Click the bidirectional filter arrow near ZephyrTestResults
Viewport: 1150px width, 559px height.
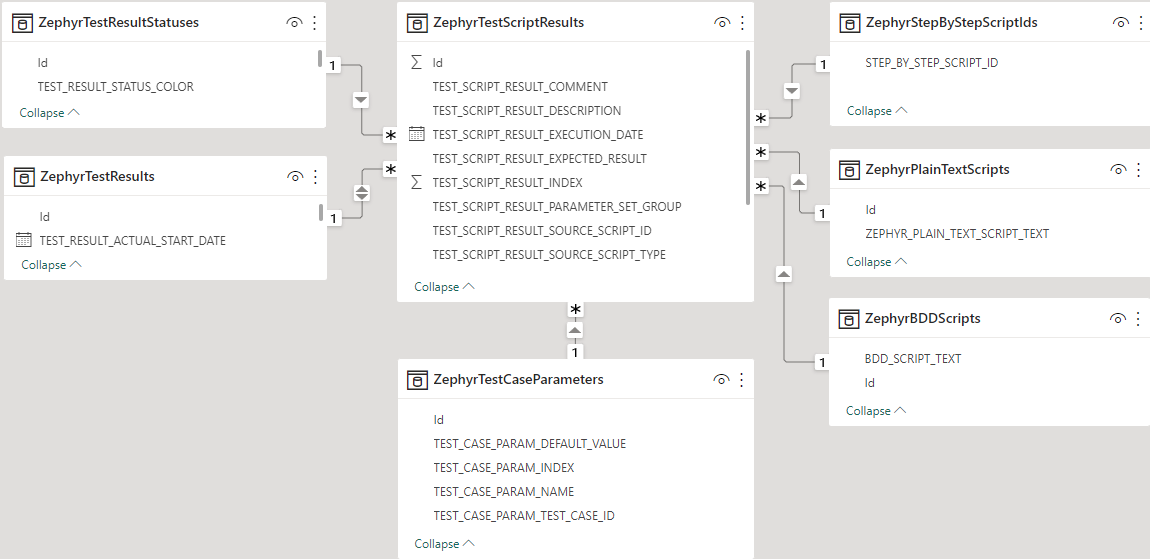(362, 193)
